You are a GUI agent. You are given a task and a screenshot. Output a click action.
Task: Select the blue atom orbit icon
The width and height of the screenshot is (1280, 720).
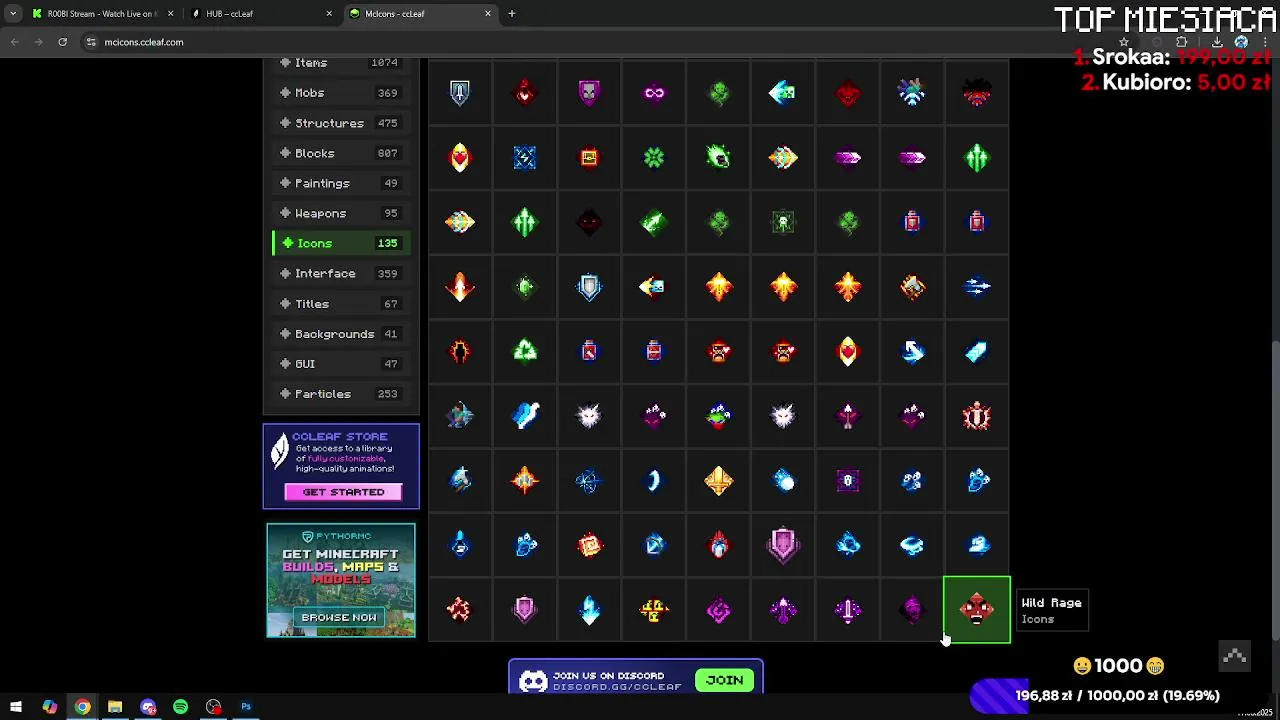(589, 481)
